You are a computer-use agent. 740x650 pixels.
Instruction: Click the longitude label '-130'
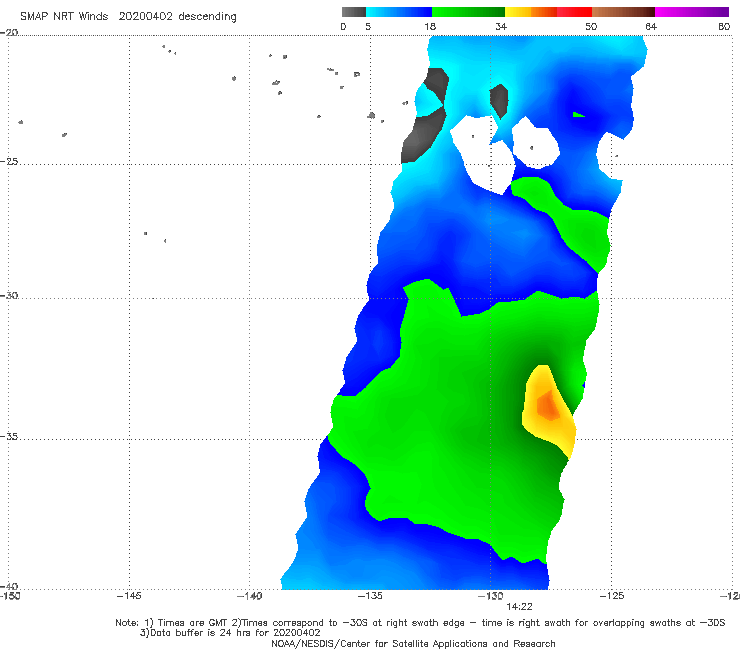(x=491, y=596)
